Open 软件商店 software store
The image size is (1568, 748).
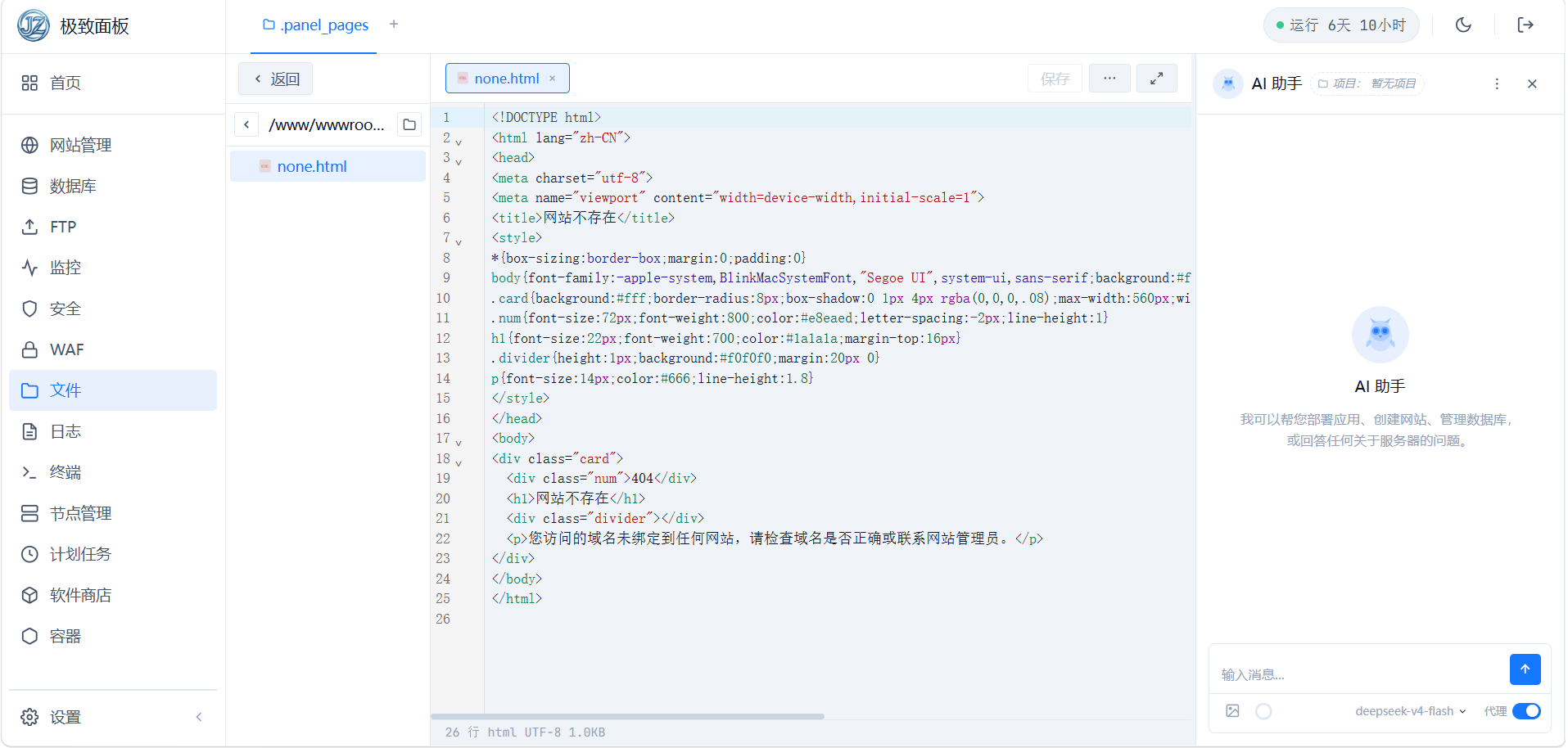tap(113, 595)
